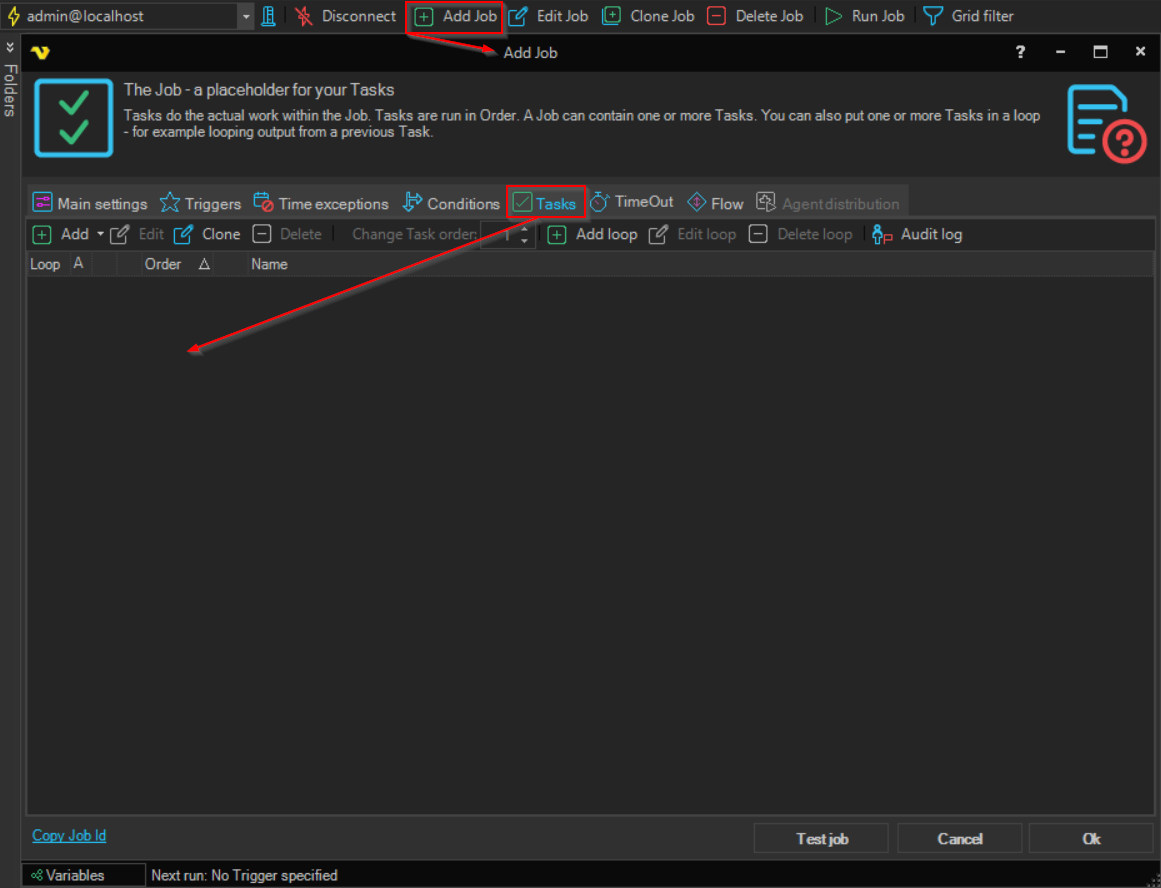Click the Disconnect plug icon
Screen dimensions: 1161x888
pyautogui.click(x=304, y=16)
